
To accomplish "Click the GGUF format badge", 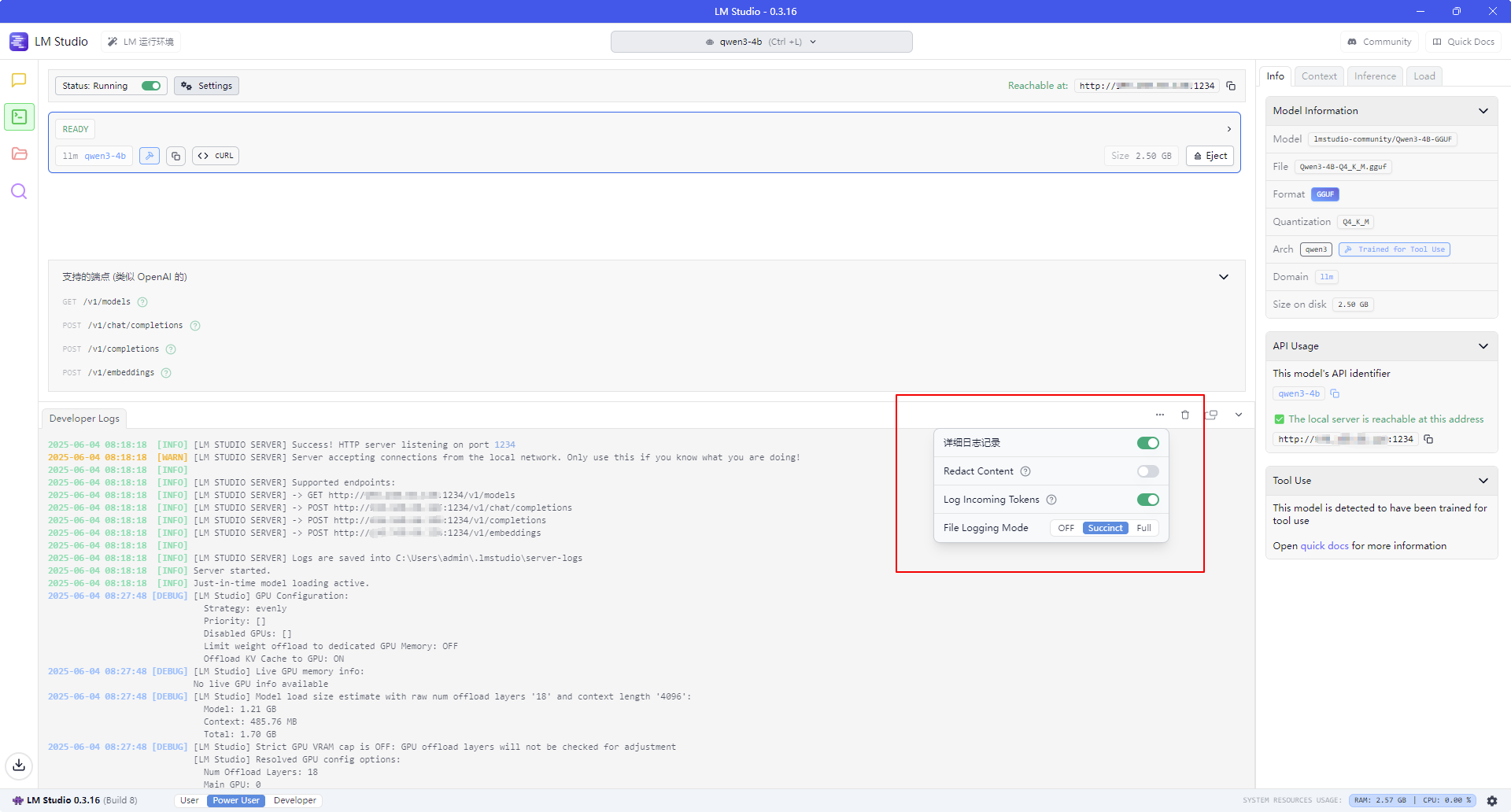I will point(1325,194).
